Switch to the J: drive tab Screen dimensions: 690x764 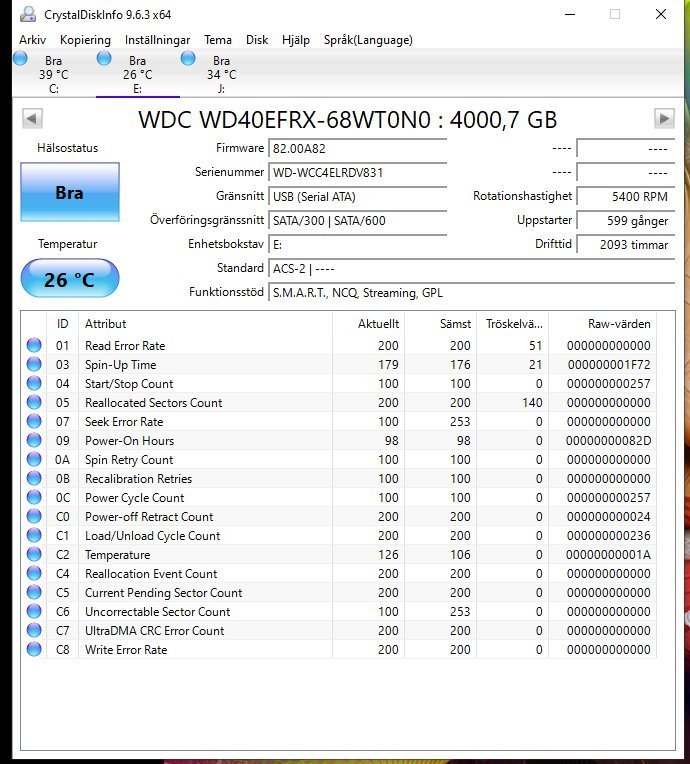point(221,75)
